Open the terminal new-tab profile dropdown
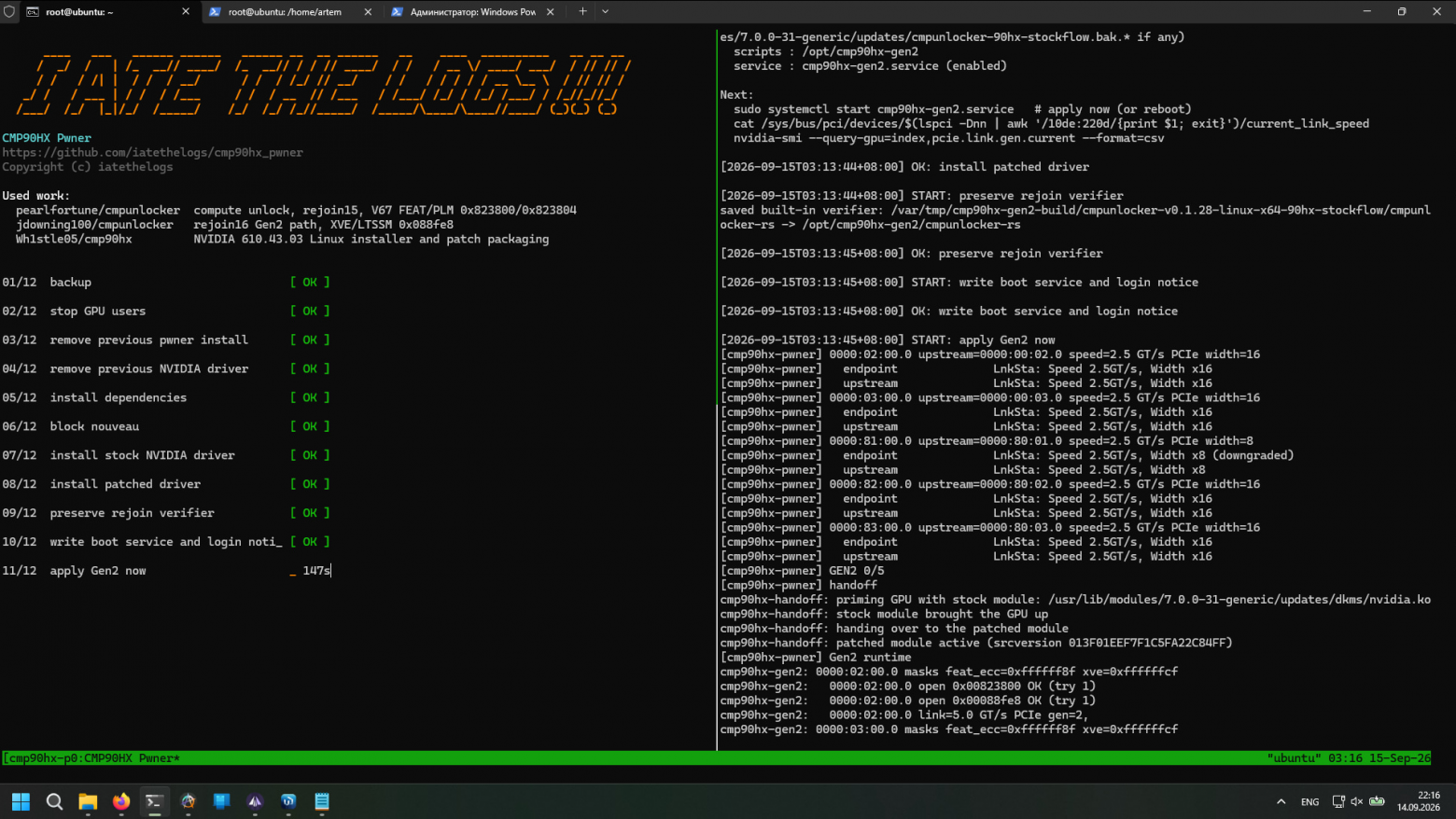 606,12
